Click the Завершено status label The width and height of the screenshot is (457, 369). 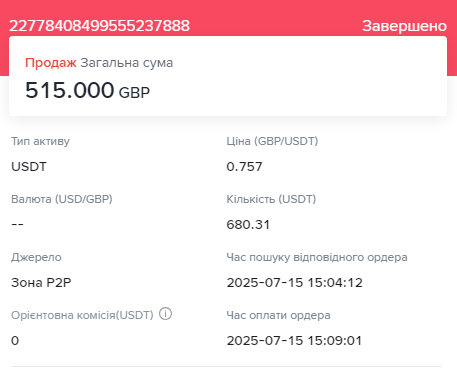click(404, 26)
